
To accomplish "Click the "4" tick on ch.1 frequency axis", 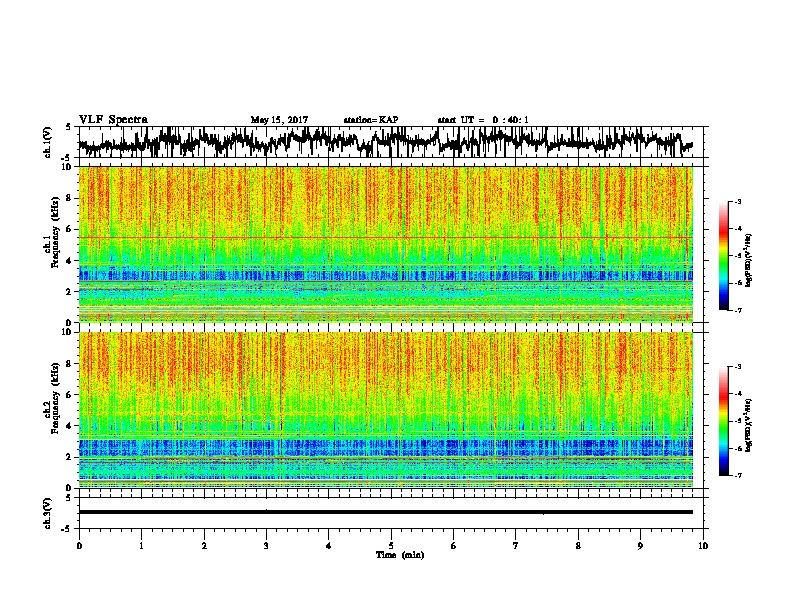I will pos(70,261).
